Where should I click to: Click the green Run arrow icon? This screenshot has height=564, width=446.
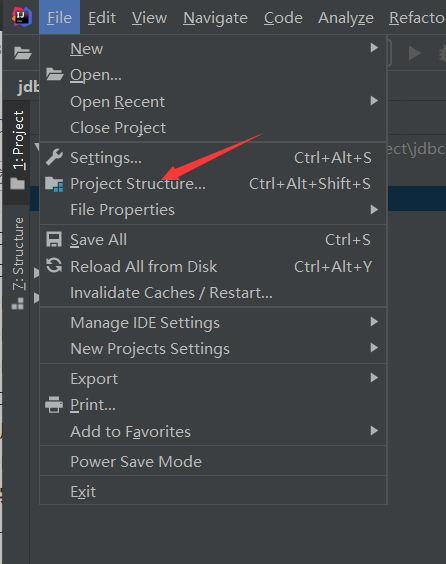tap(415, 54)
